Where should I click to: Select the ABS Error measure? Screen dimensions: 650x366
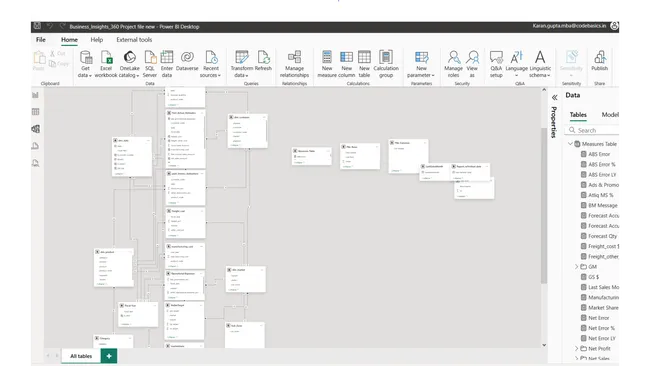[x=599, y=154]
